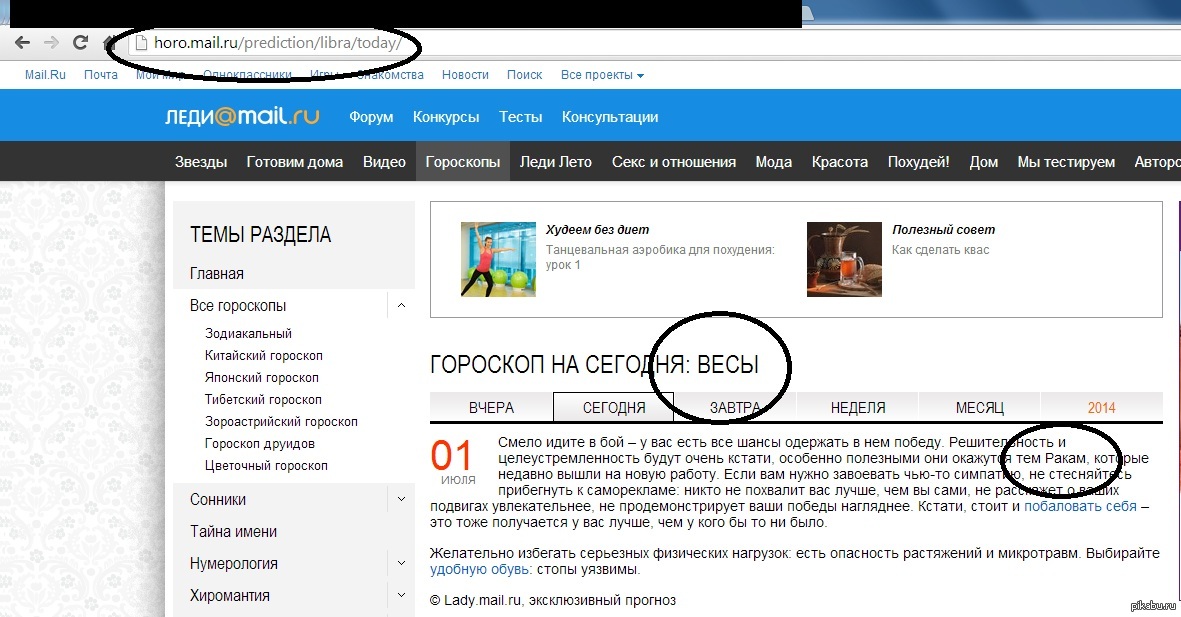Collapse the Все гороскопы section arrow
This screenshot has width=1181, height=617.
(401, 305)
